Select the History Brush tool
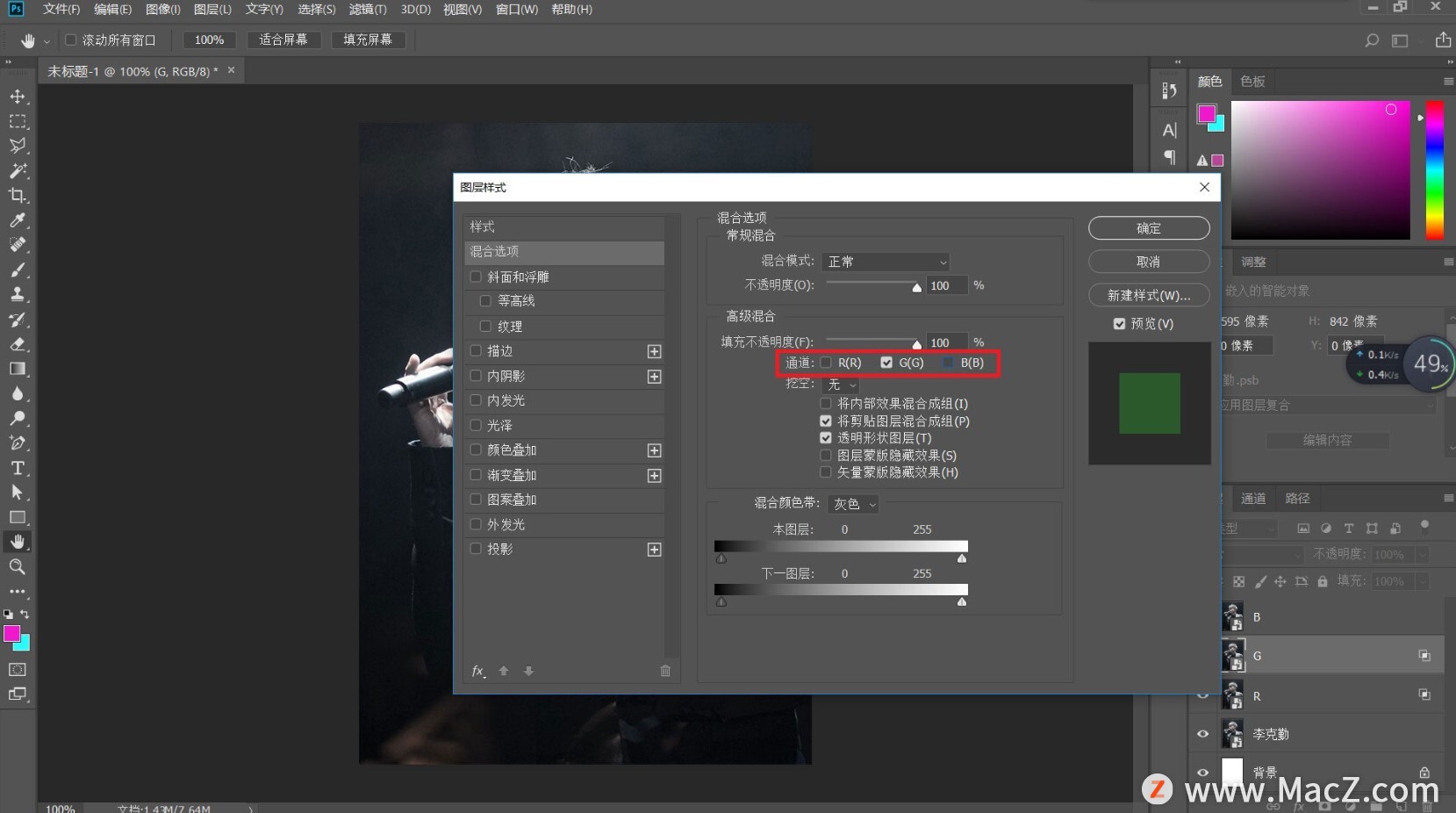This screenshot has height=813, width=1456. pos(18,320)
